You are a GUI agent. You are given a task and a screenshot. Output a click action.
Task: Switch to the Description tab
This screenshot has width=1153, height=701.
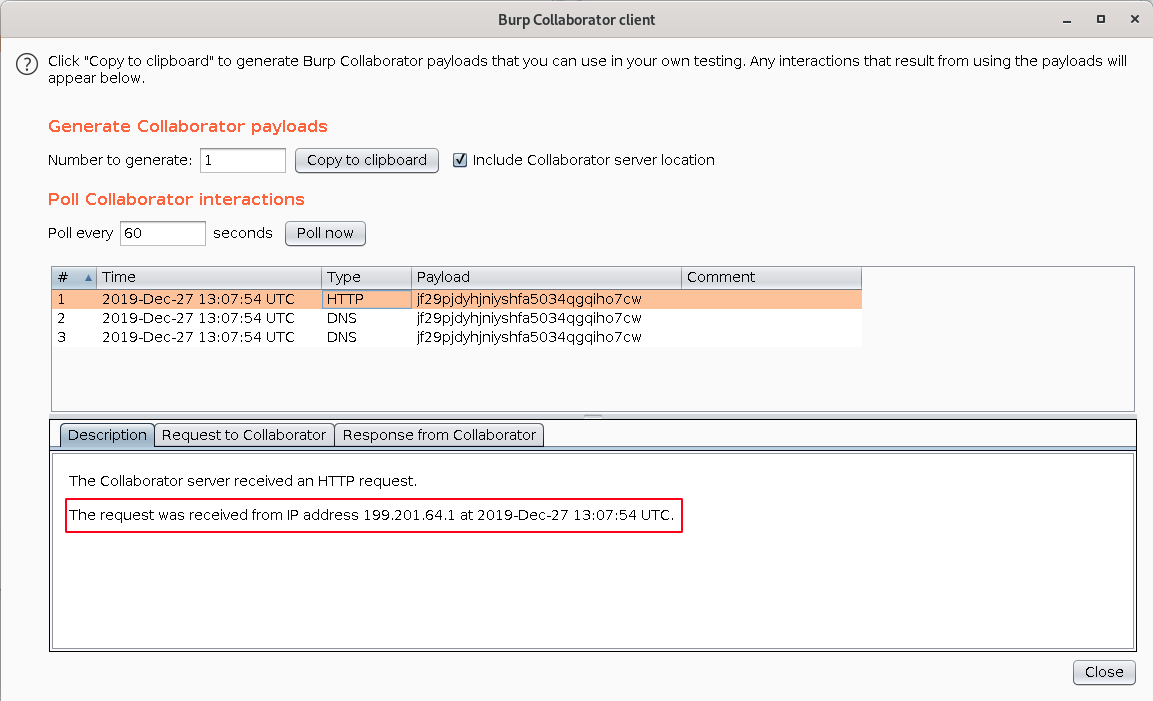[107, 435]
